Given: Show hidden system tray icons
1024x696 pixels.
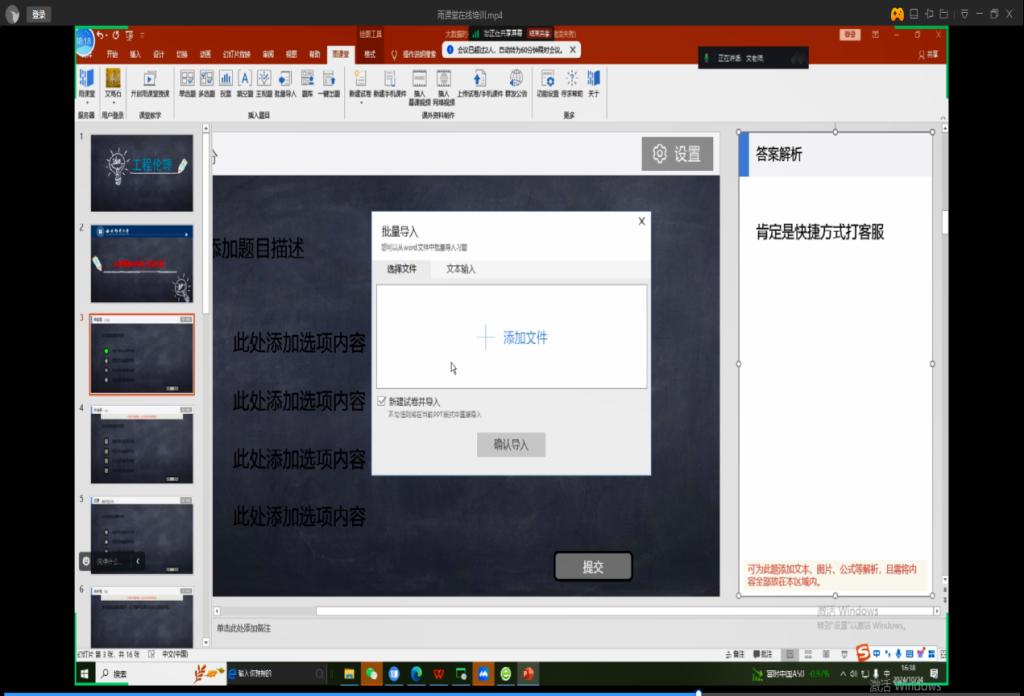Looking at the screenshot, I should click(x=843, y=674).
